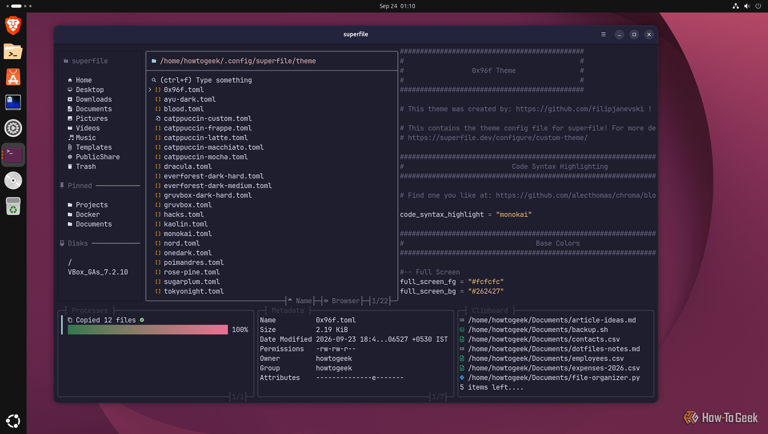
Task: Select onedark.toml file
Action: (188, 253)
